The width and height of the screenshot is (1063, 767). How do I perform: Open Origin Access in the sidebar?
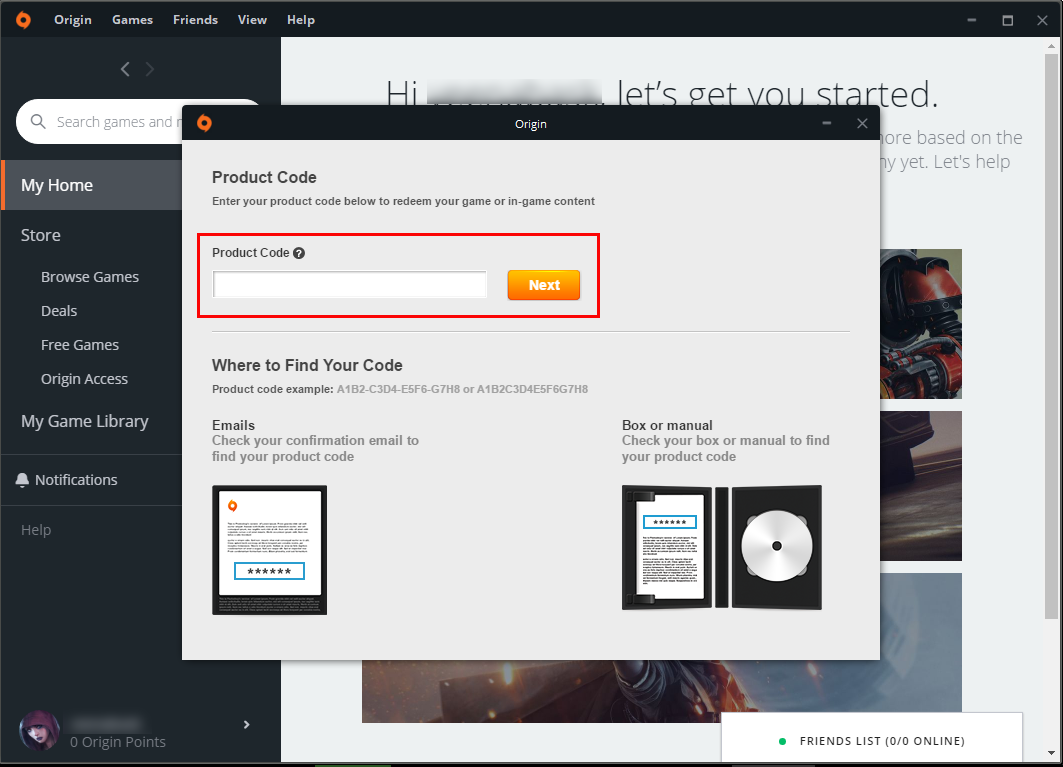tap(84, 379)
